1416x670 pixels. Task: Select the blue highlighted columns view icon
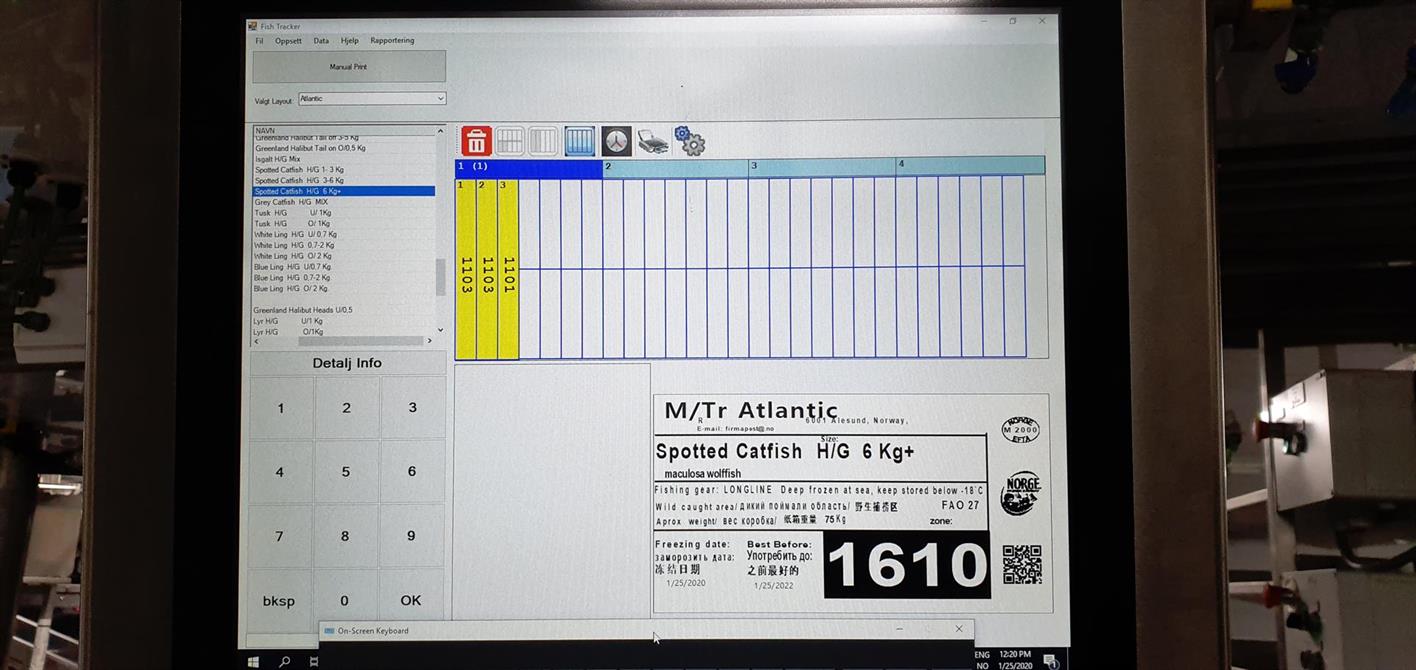point(579,141)
